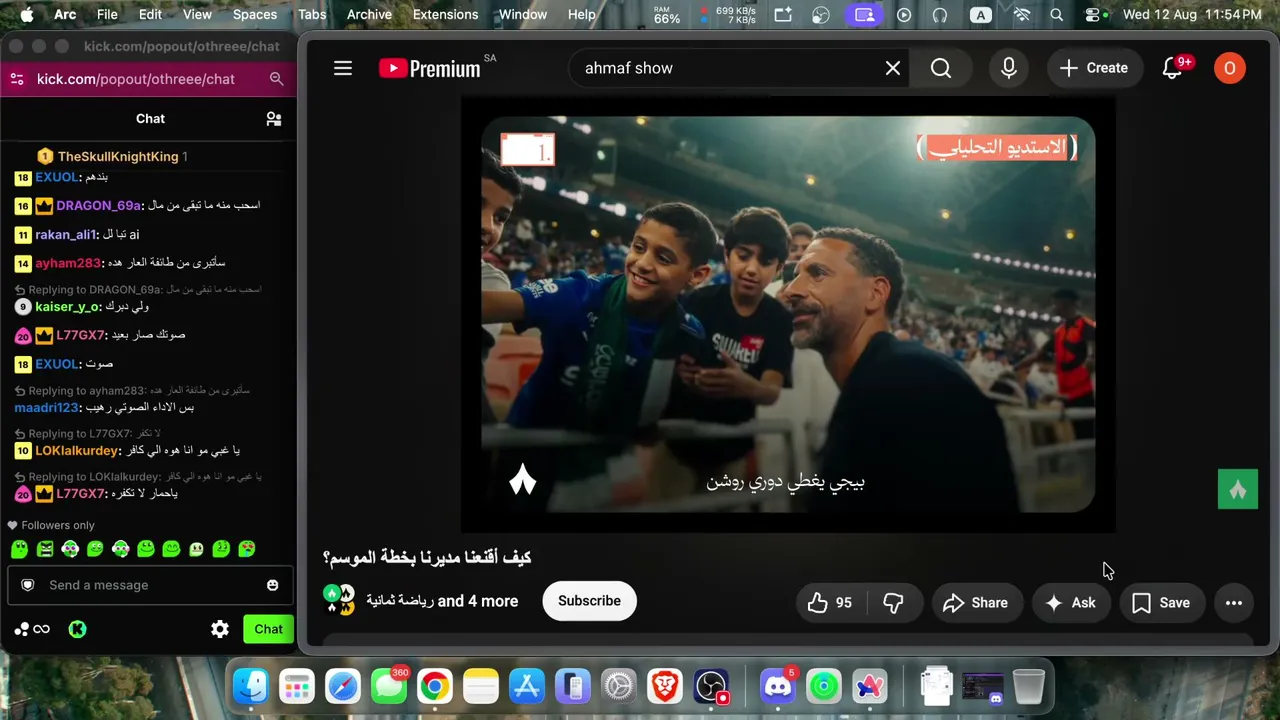This screenshot has width=1280, height=720.
Task: Open the YouTube account avatar menu
Action: (1229, 68)
